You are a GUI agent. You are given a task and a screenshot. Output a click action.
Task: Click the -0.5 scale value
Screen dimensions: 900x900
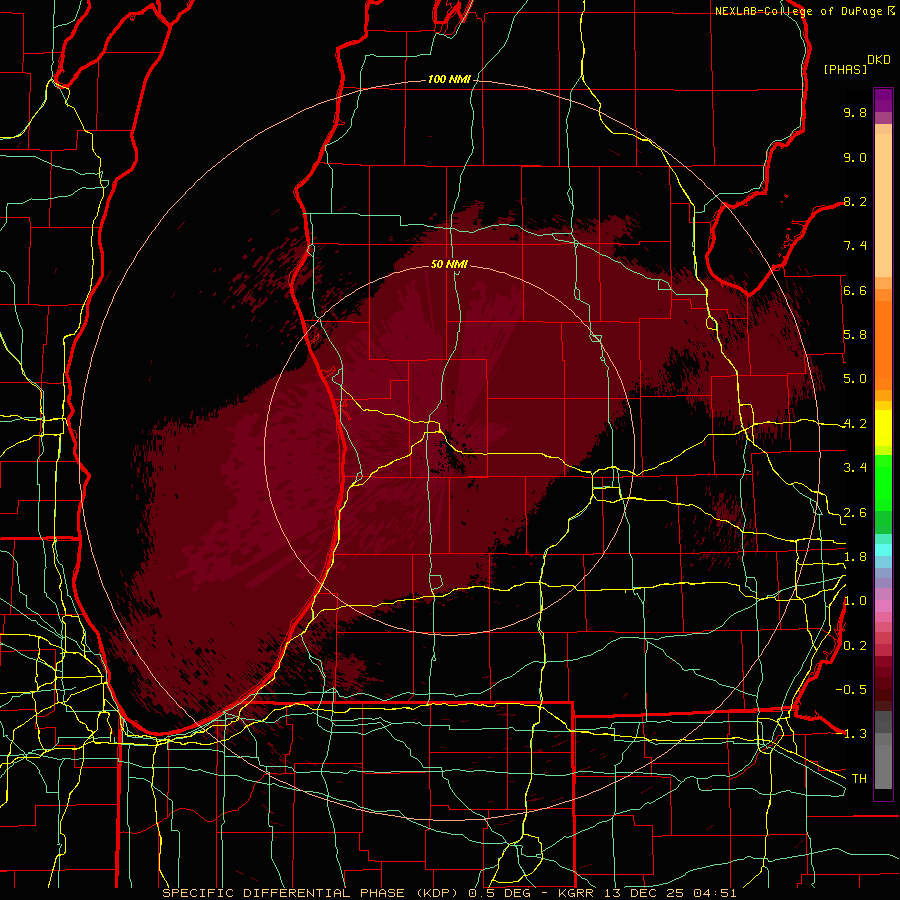tap(851, 690)
